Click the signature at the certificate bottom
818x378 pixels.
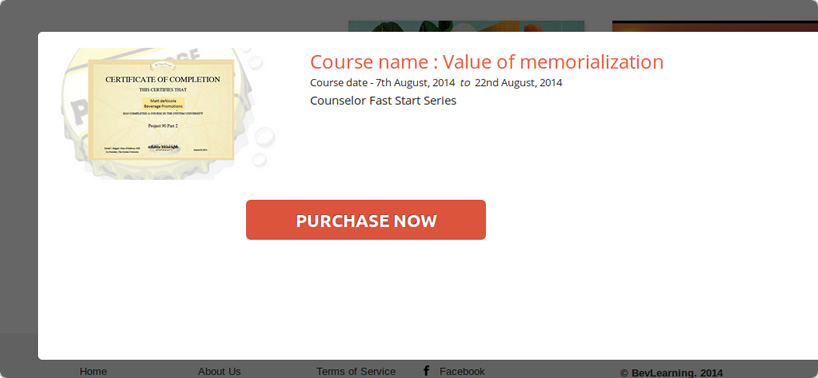164,148
